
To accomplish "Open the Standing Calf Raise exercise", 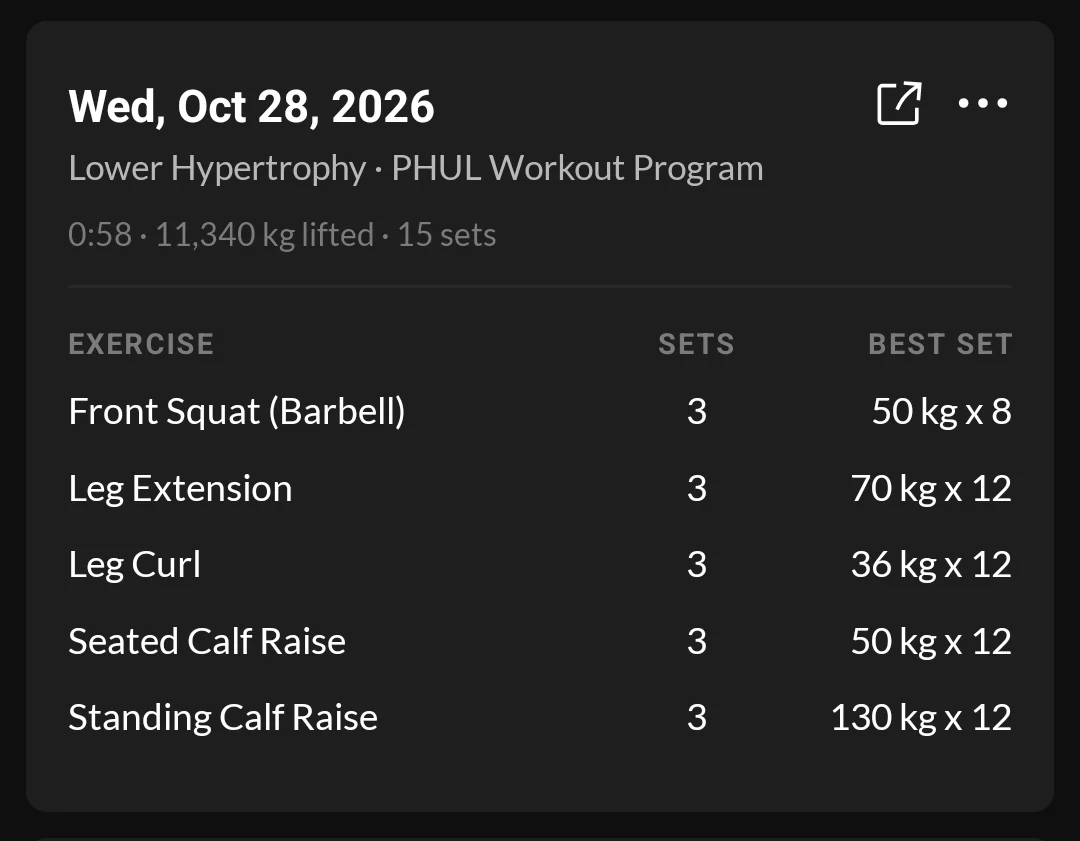I will click(223, 718).
